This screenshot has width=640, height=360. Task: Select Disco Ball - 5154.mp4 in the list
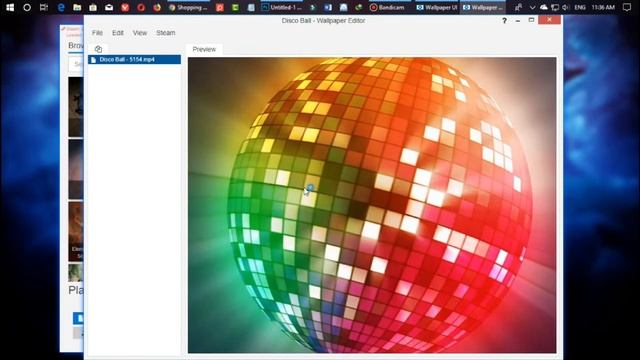point(134,60)
